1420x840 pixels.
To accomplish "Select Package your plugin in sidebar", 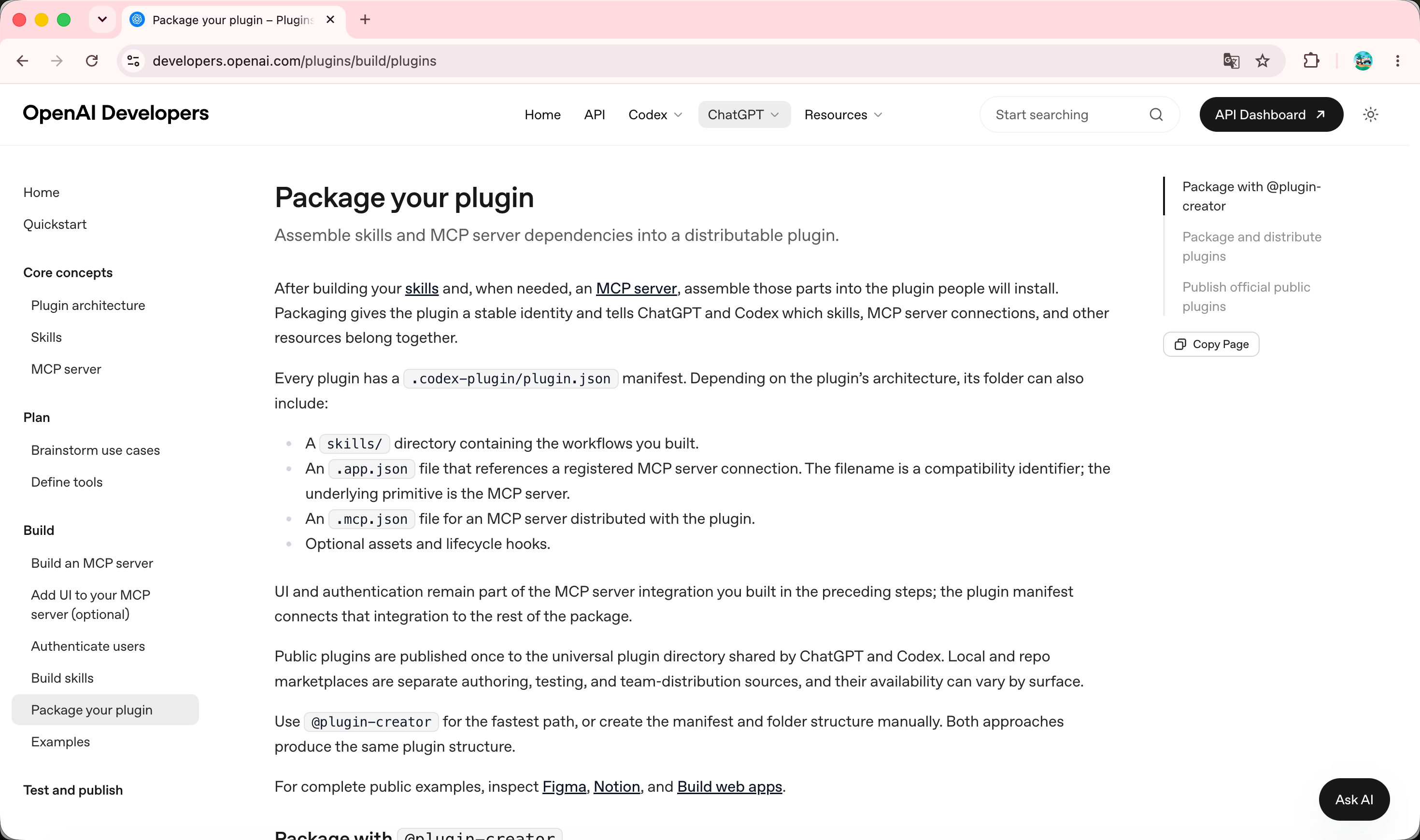I will click(x=105, y=710).
